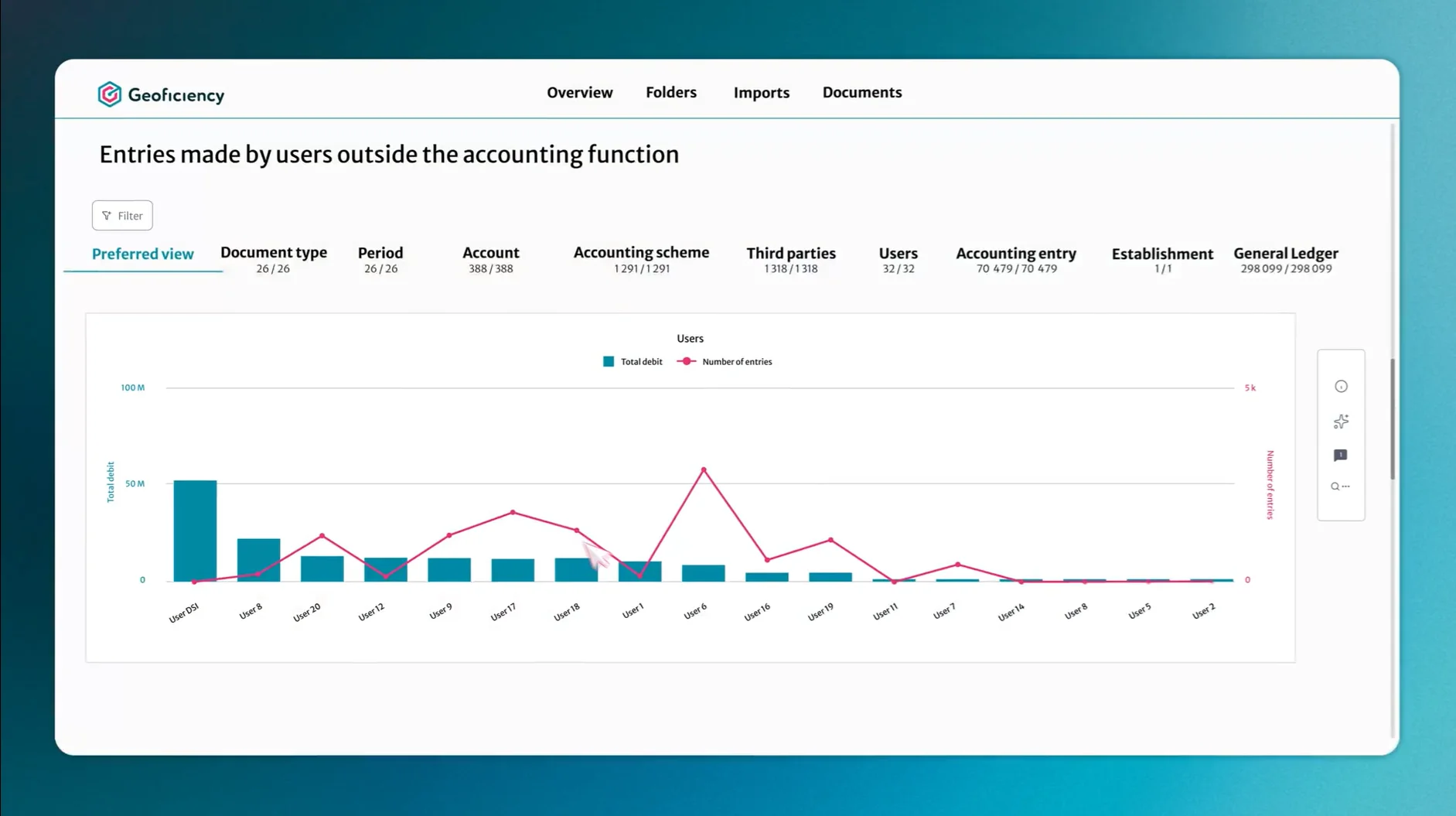The height and width of the screenshot is (816, 1456).
Task: Select the Preferred view tab
Action: coord(143,254)
